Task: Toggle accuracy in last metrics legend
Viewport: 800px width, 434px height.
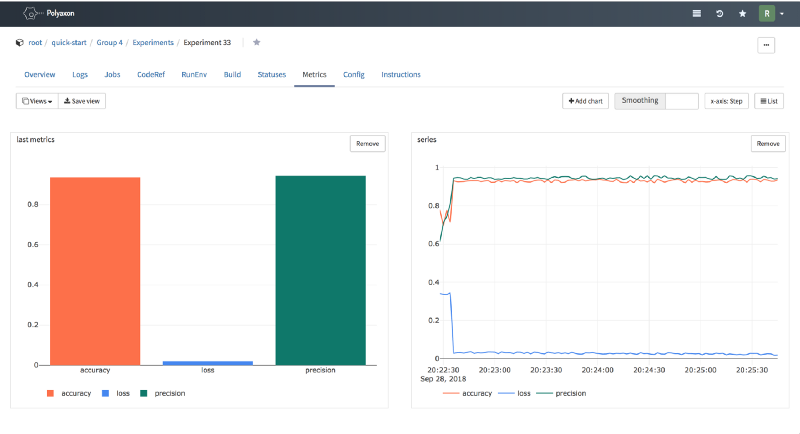Action: (x=69, y=393)
